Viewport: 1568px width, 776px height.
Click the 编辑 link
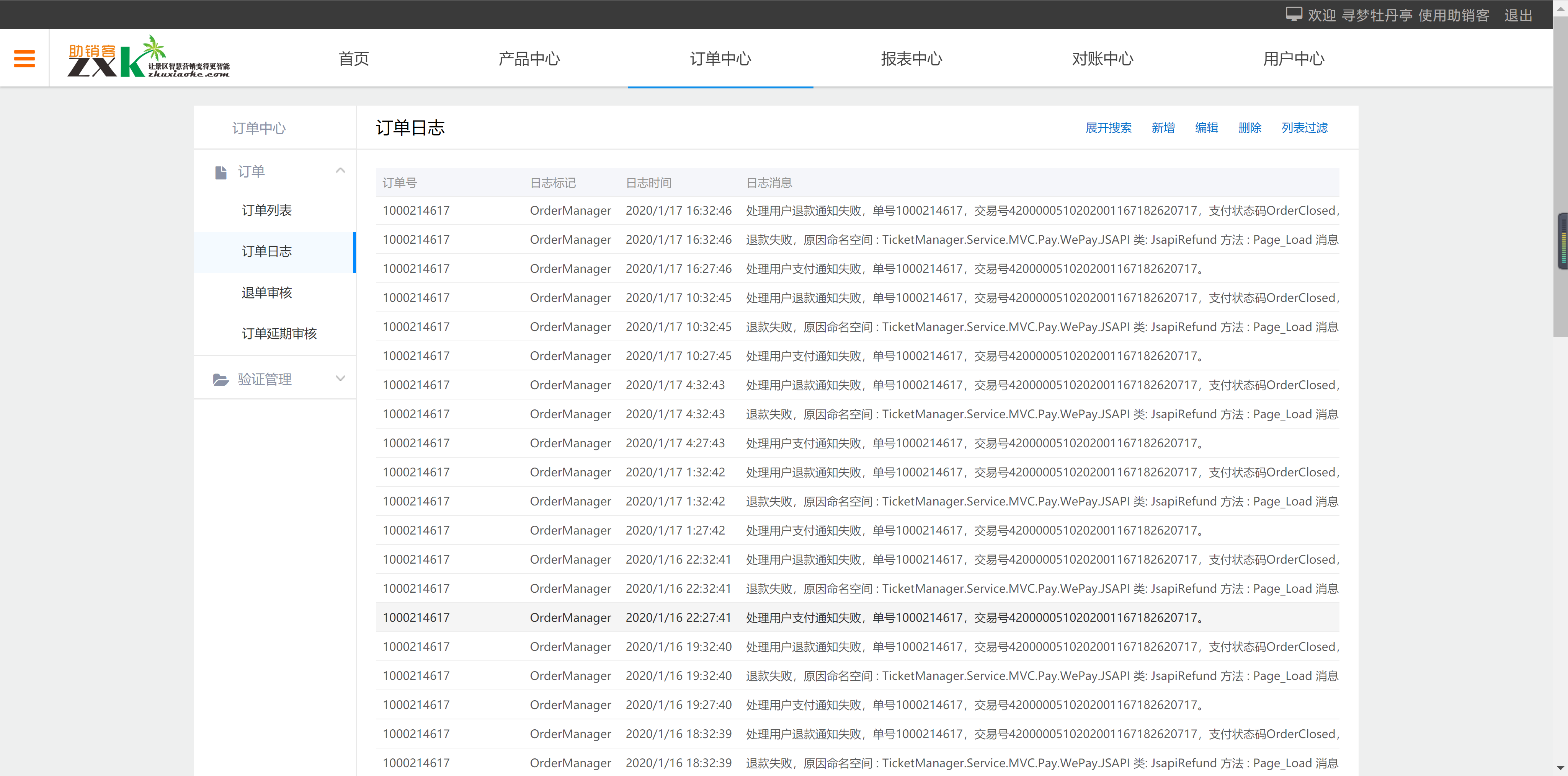point(1207,128)
